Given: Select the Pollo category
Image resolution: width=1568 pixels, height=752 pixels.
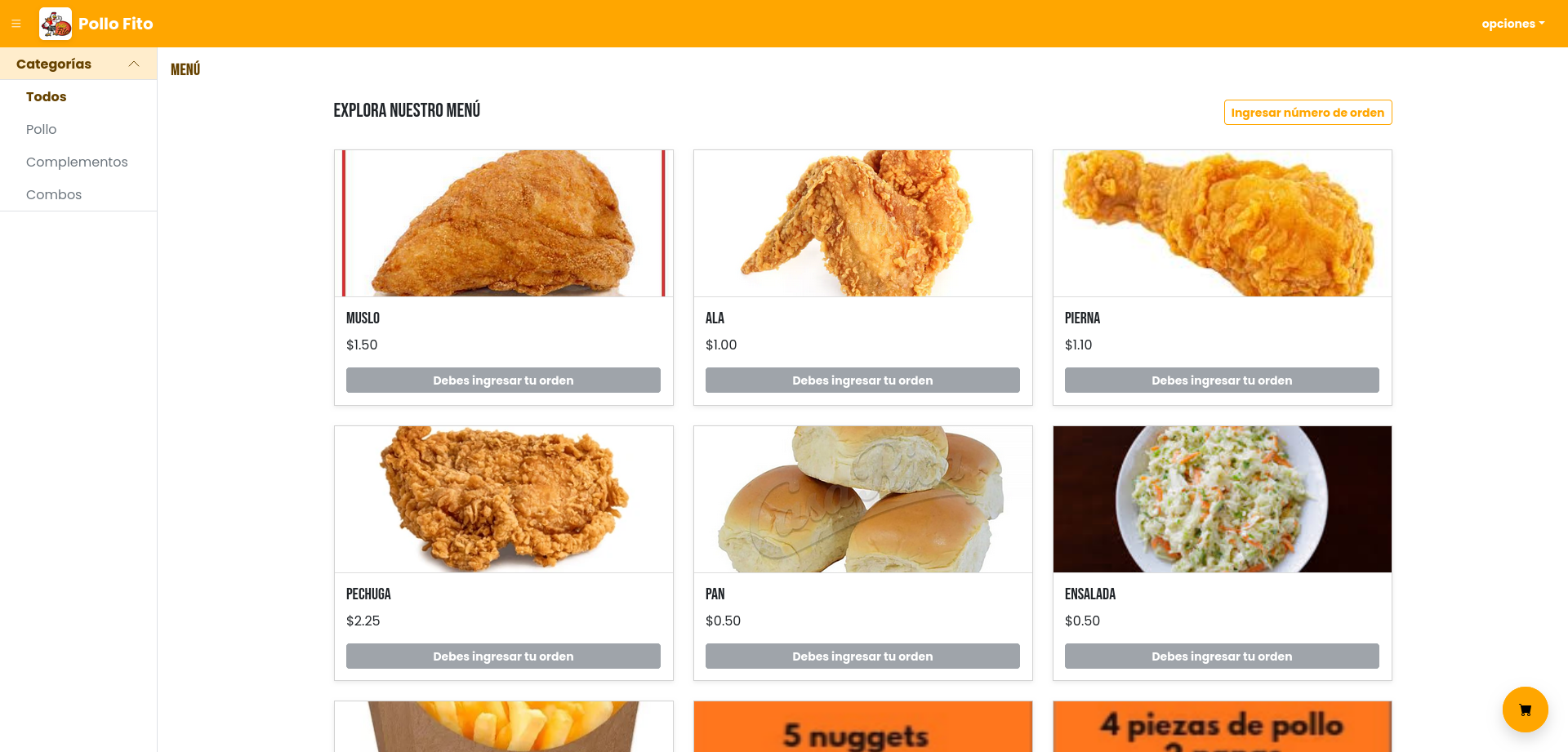Looking at the screenshot, I should coord(41,129).
